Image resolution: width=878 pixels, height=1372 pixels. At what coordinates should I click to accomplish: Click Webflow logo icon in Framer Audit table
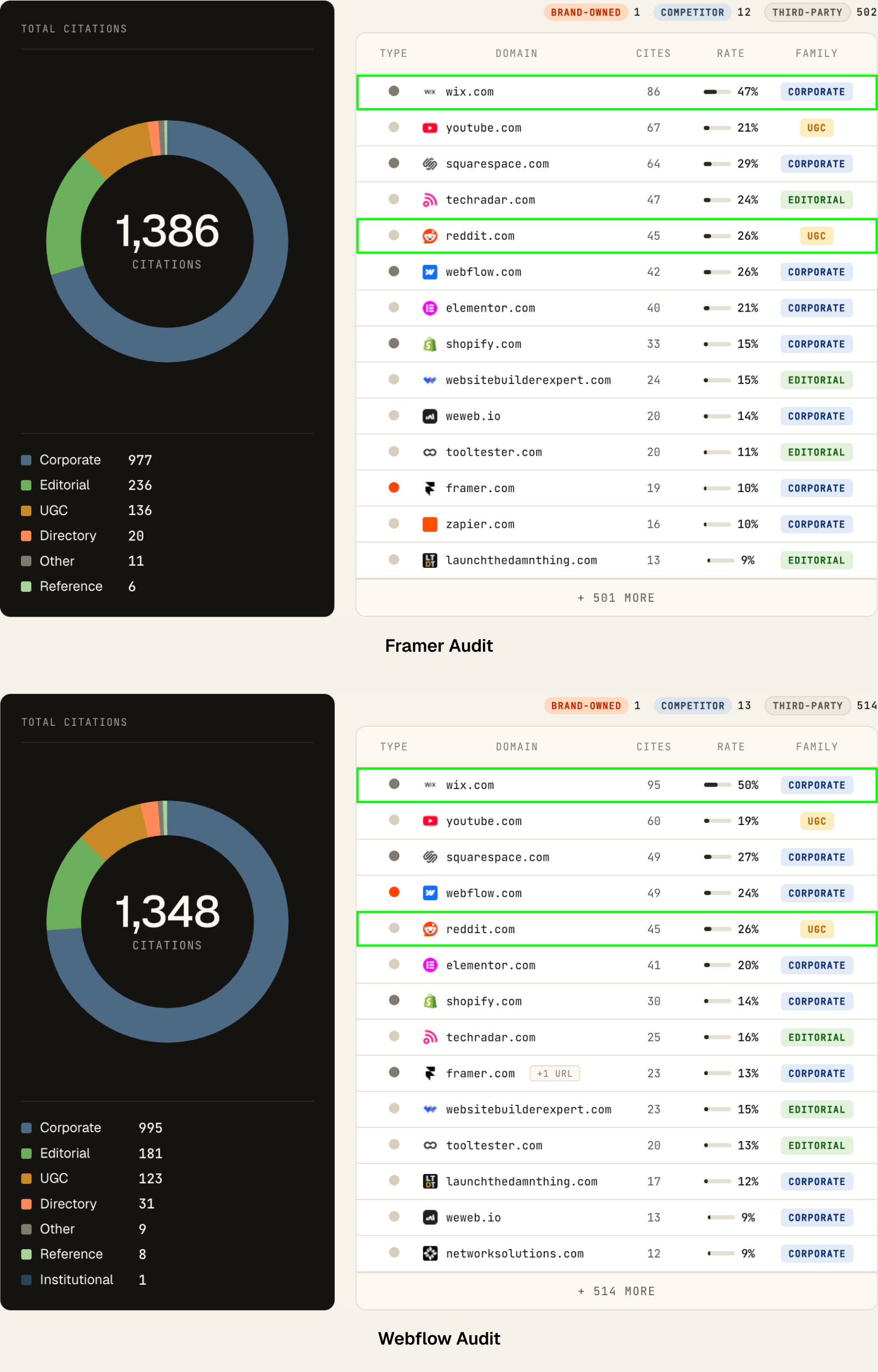(430, 272)
